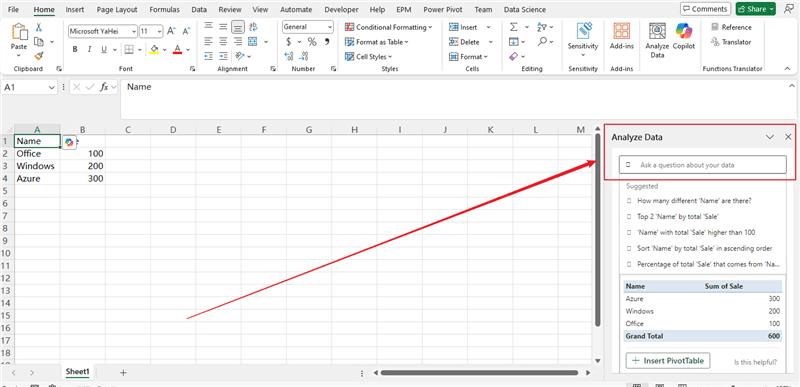
Task: Open the Microsoft YaHei font dropdown
Action: 134,31
